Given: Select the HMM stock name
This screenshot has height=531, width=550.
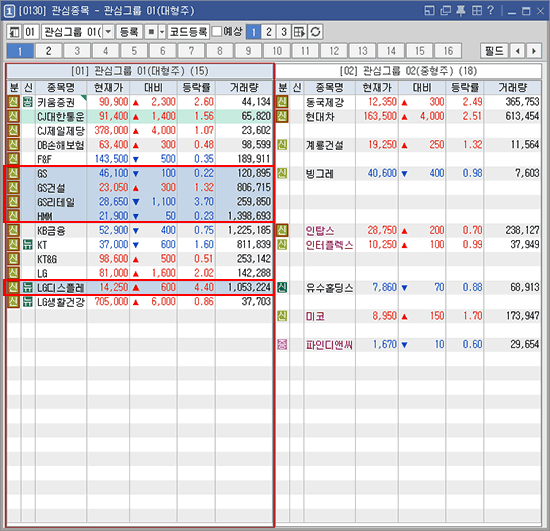Looking at the screenshot, I should [x=45, y=216].
